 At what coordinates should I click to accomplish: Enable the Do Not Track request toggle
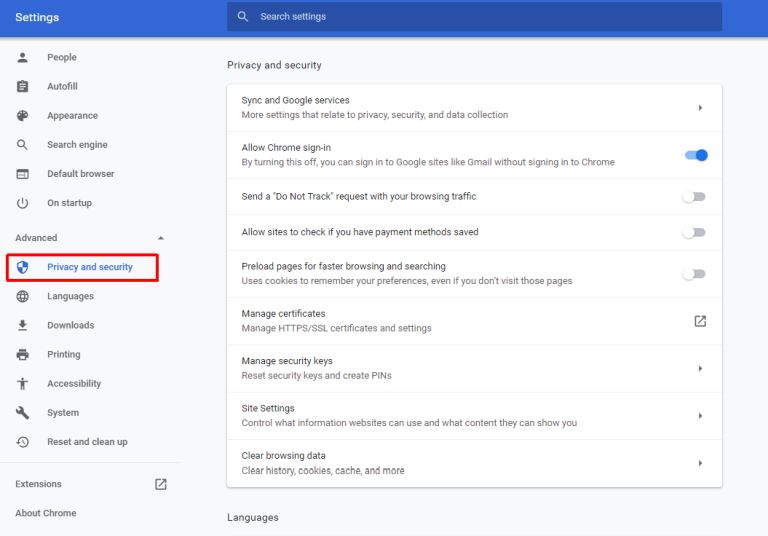click(694, 197)
